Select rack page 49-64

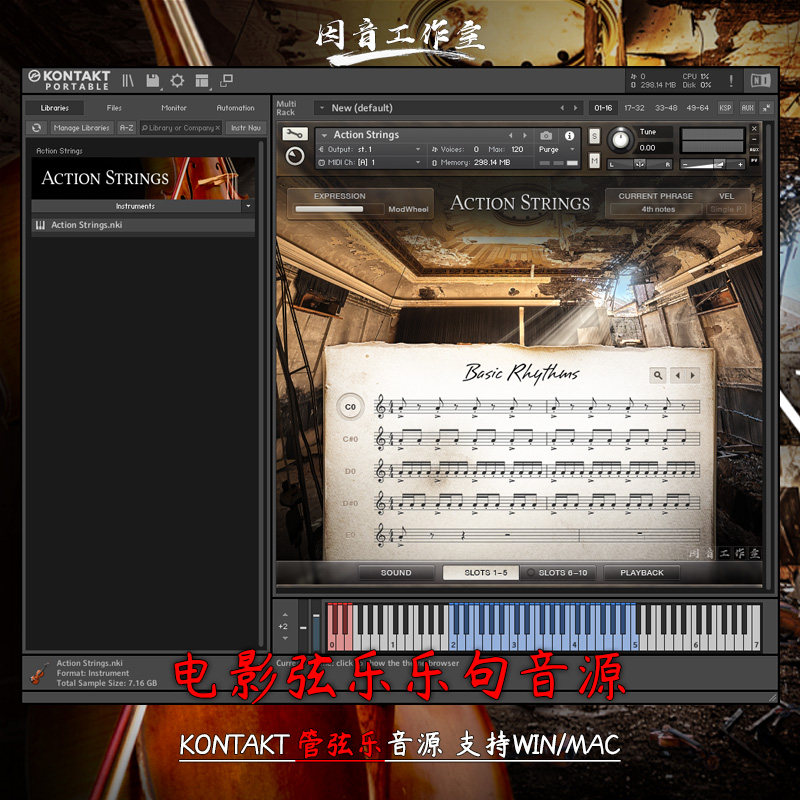[697, 108]
